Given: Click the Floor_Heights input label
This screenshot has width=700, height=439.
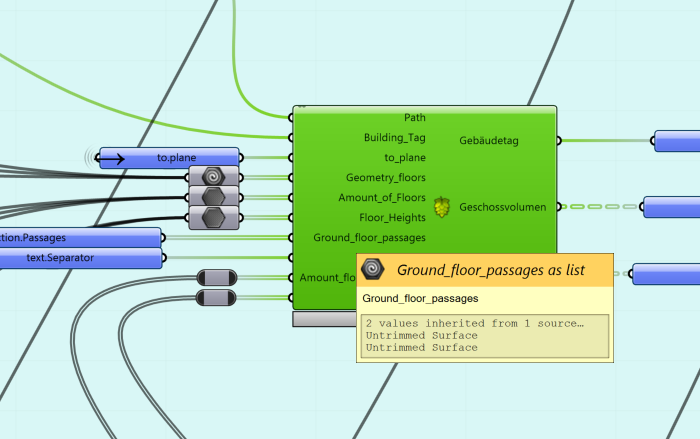Looking at the screenshot, I should pyautogui.click(x=392, y=217).
